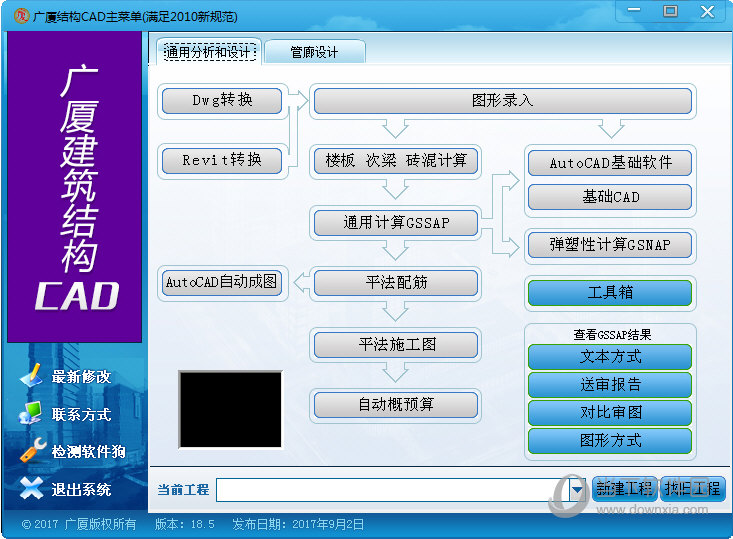View GSSAP results via 文本方式

(609, 357)
